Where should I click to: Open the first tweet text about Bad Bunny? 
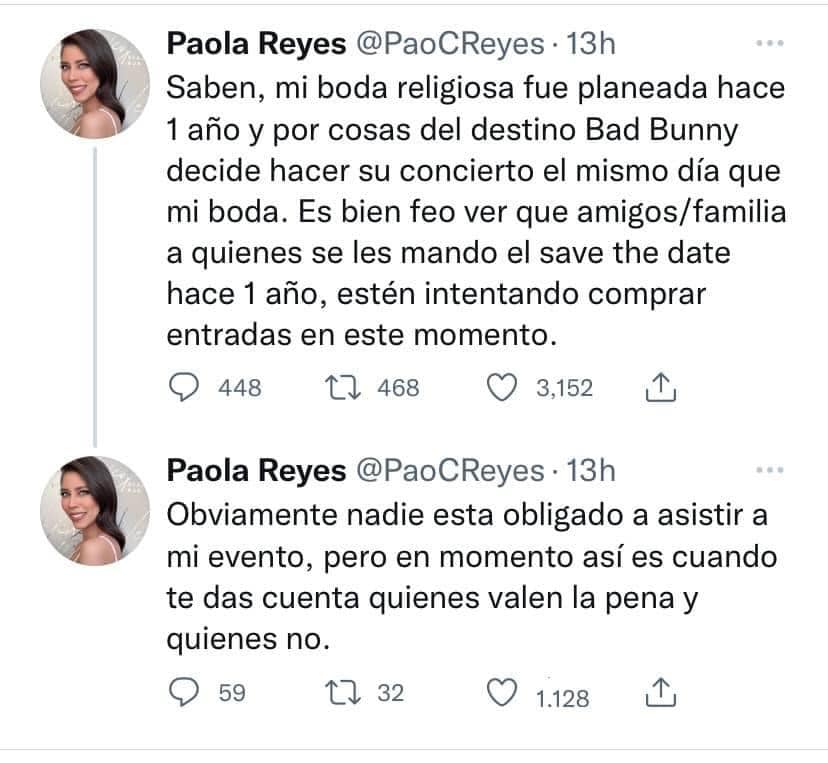click(476, 211)
